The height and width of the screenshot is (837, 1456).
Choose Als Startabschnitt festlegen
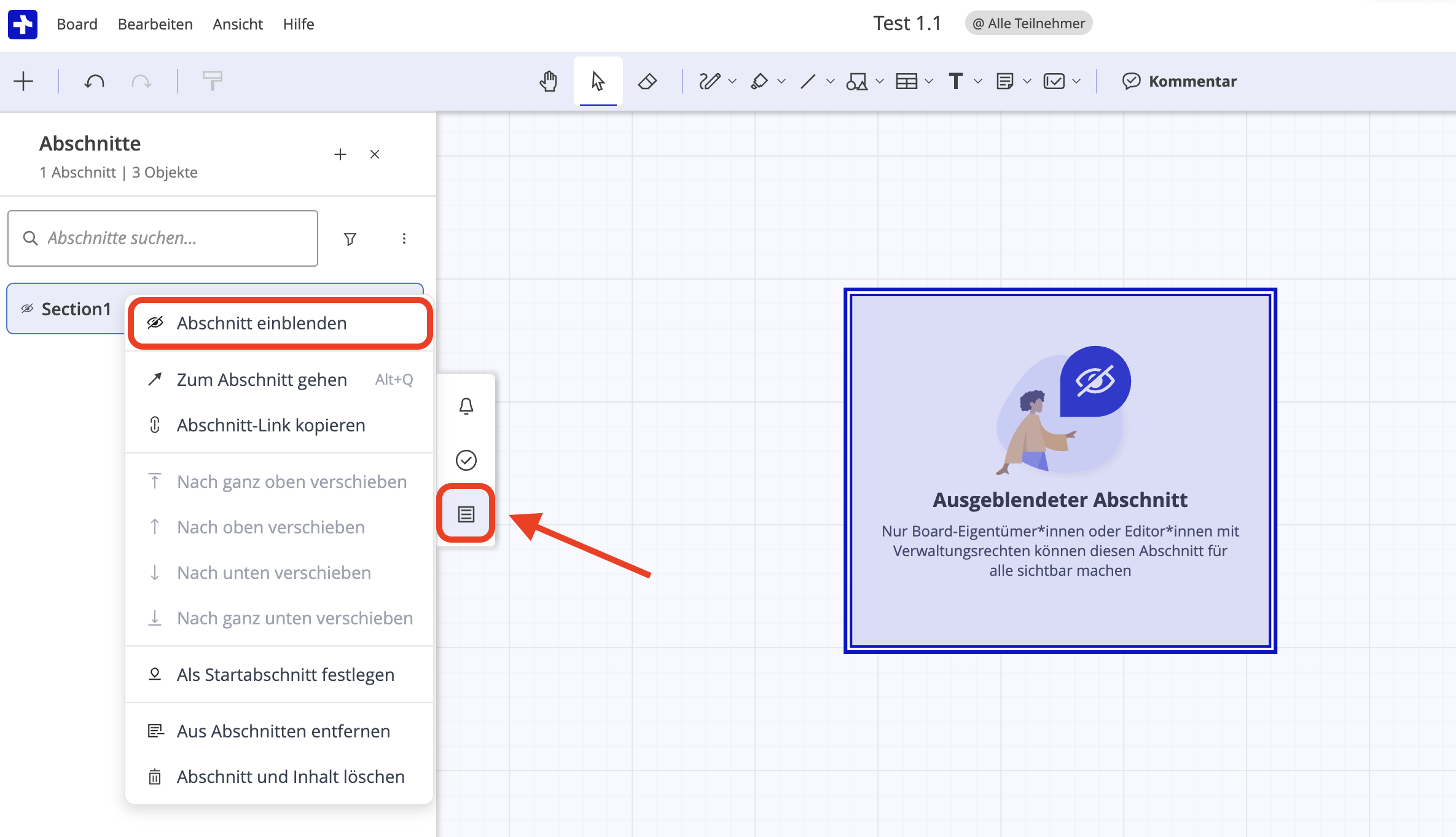pyautogui.click(x=280, y=675)
